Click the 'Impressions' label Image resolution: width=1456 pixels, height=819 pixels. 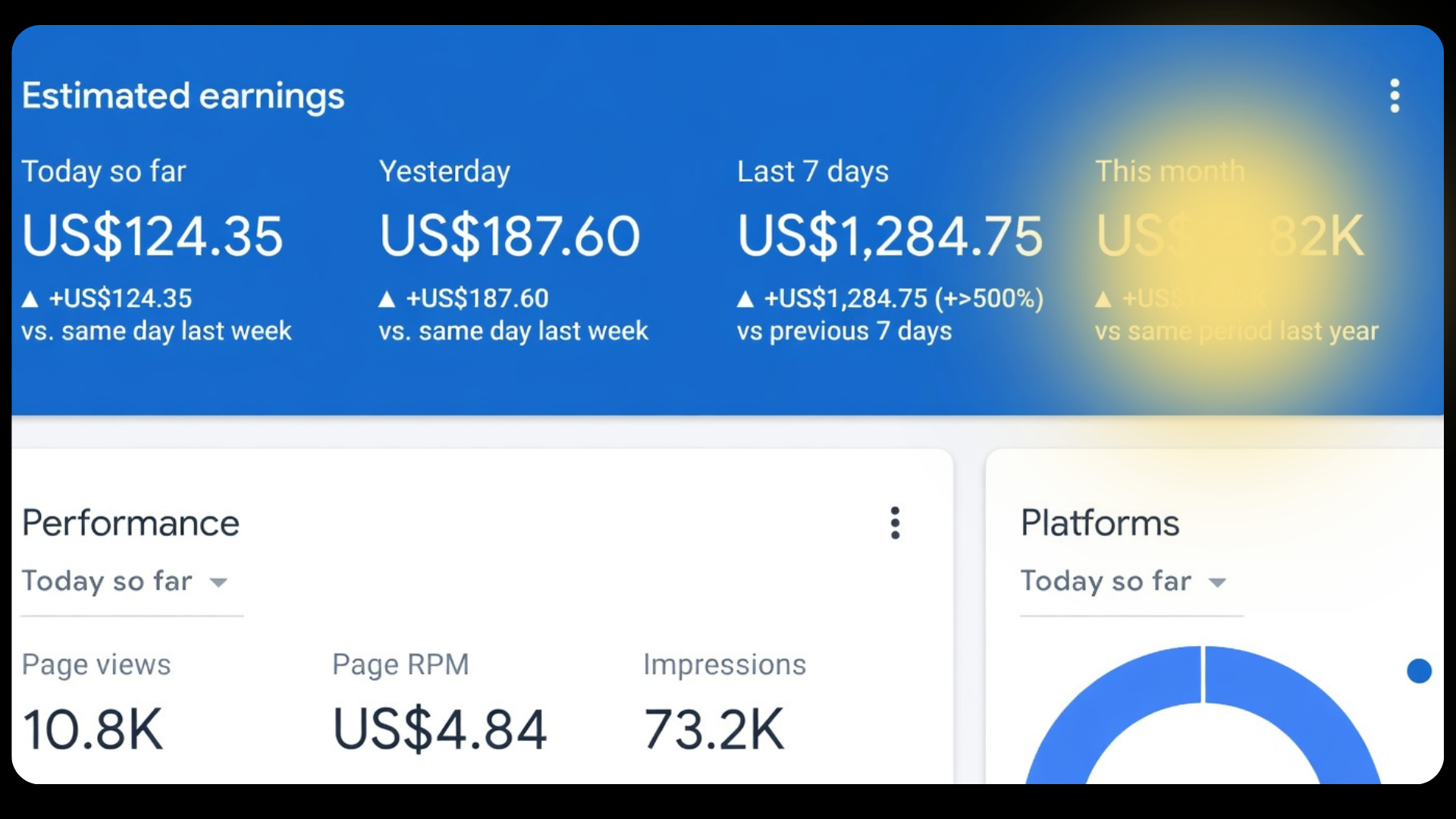click(x=724, y=665)
